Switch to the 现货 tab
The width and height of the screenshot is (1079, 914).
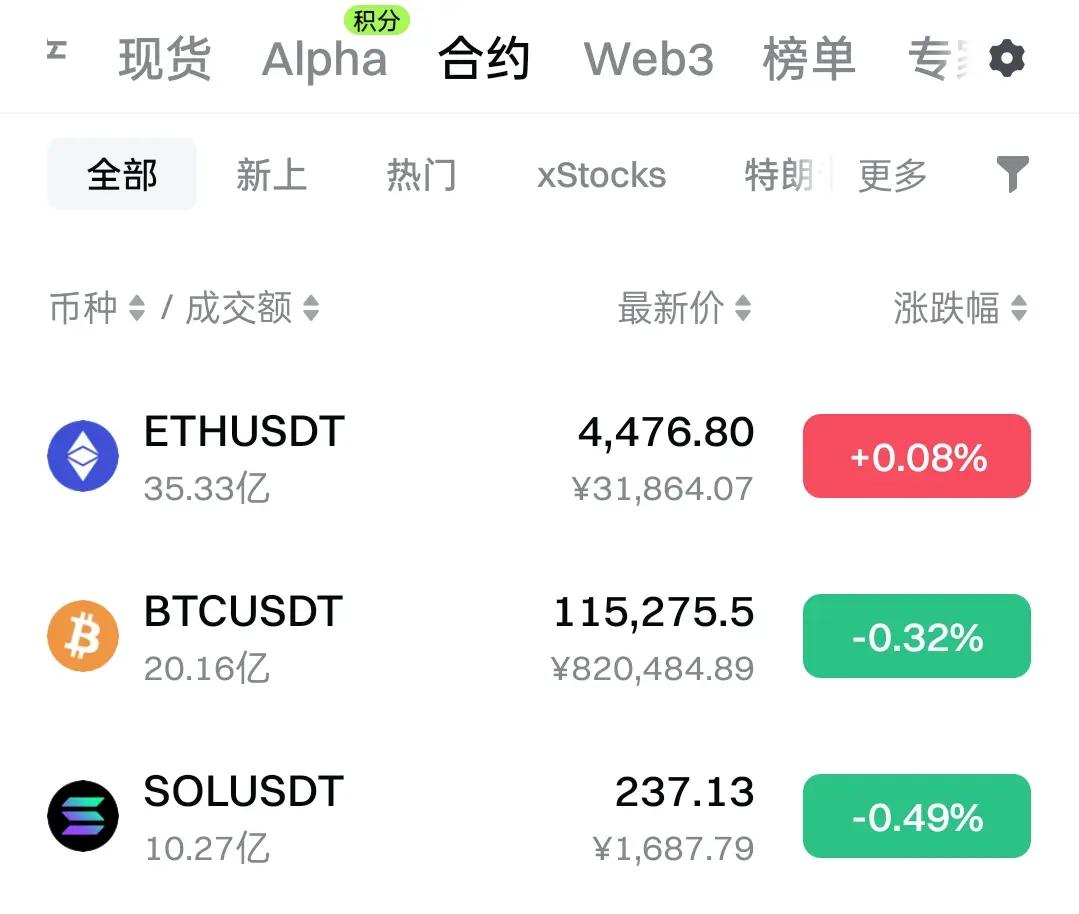(x=164, y=59)
